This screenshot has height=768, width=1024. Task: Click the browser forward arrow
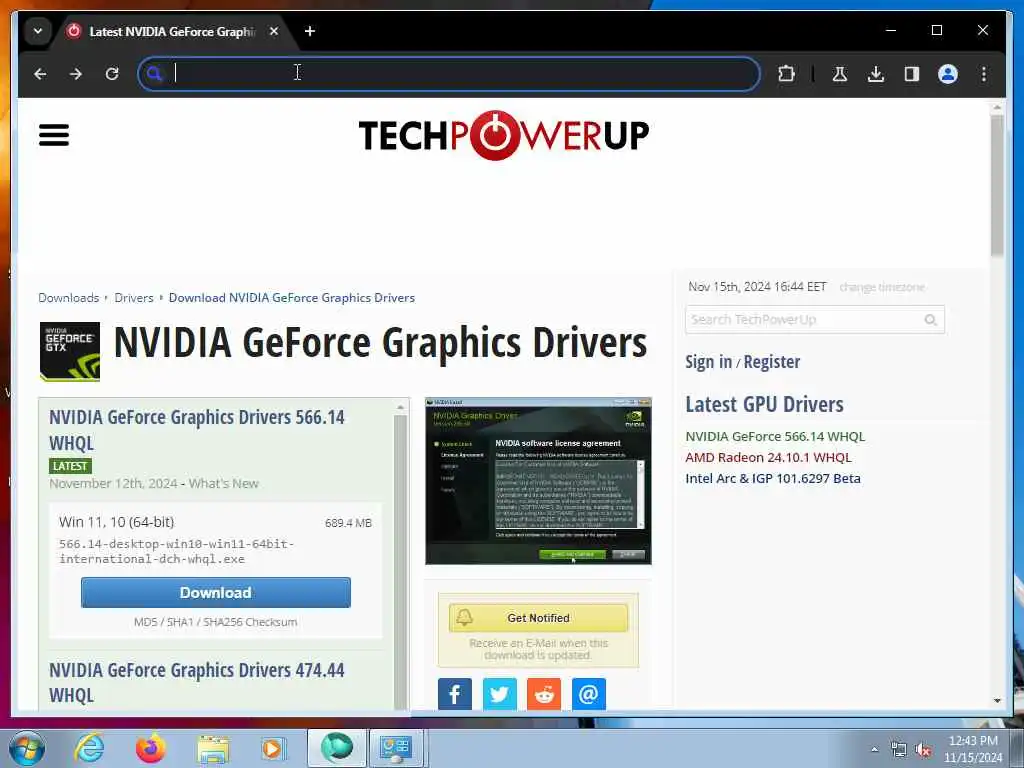76,74
